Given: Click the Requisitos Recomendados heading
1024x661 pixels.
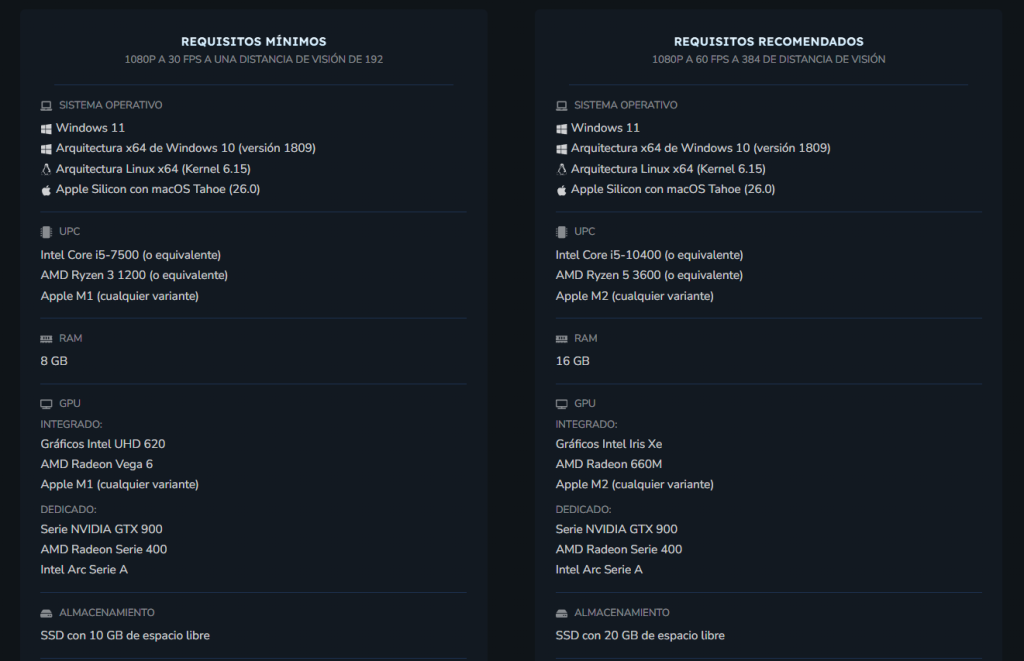Looking at the screenshot, I should (x=768, y=42).
